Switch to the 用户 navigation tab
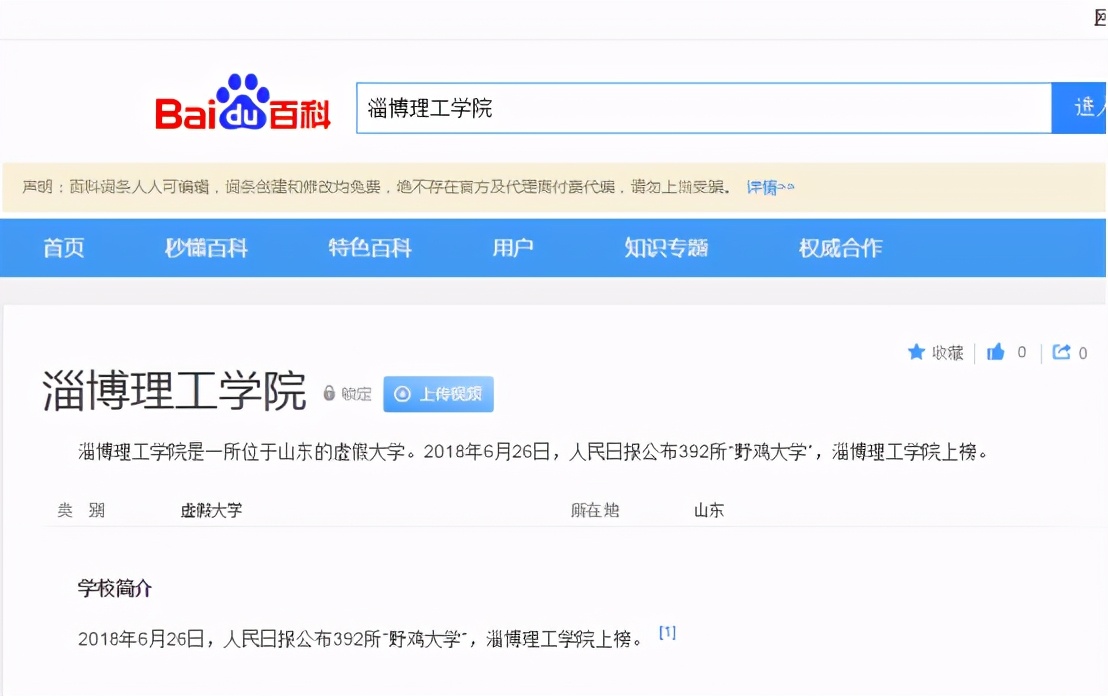The width and height of the screenshot is (1108, 696). click(513, 248)
